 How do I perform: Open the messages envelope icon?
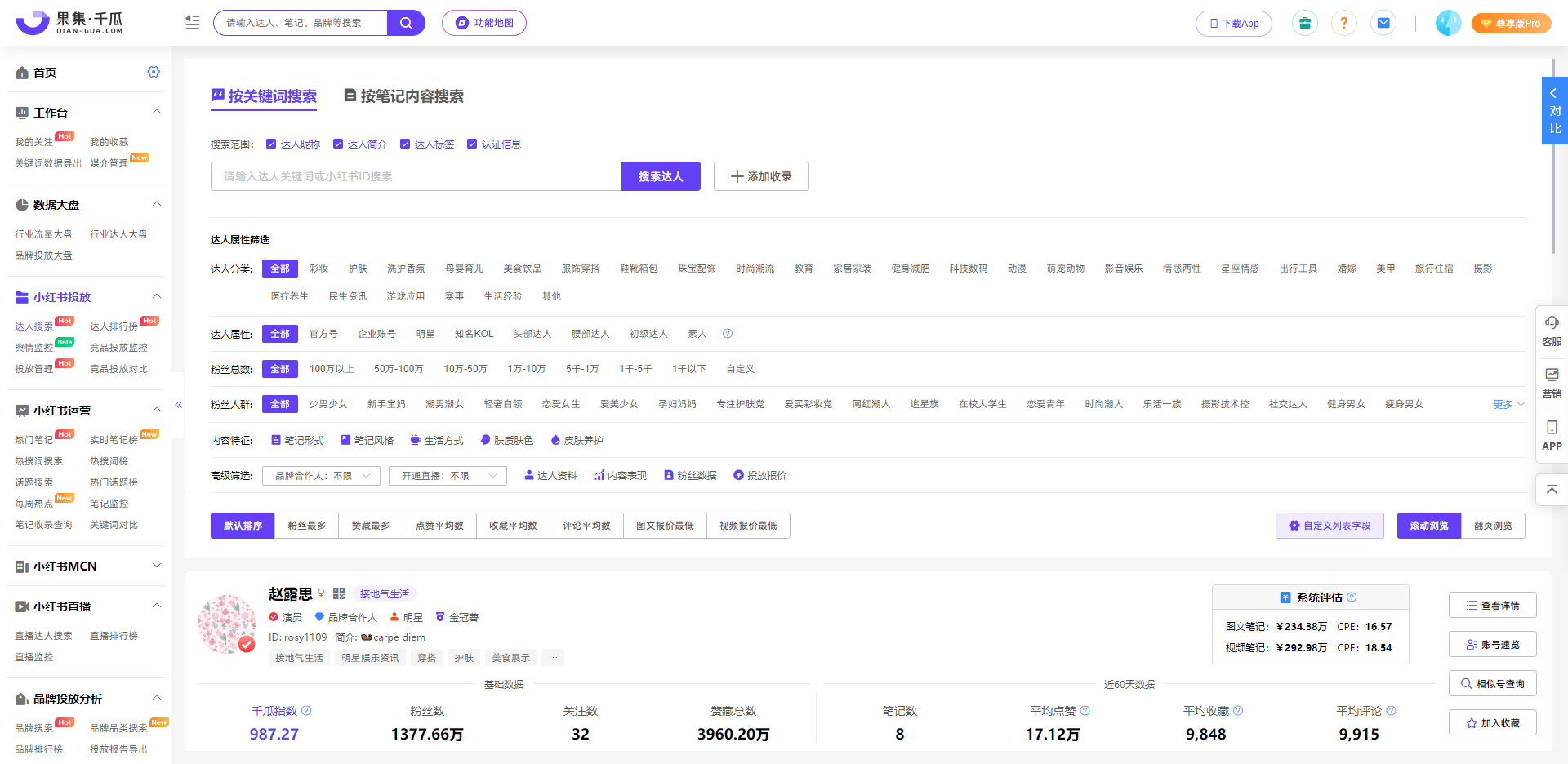(x=1383, y=23)
